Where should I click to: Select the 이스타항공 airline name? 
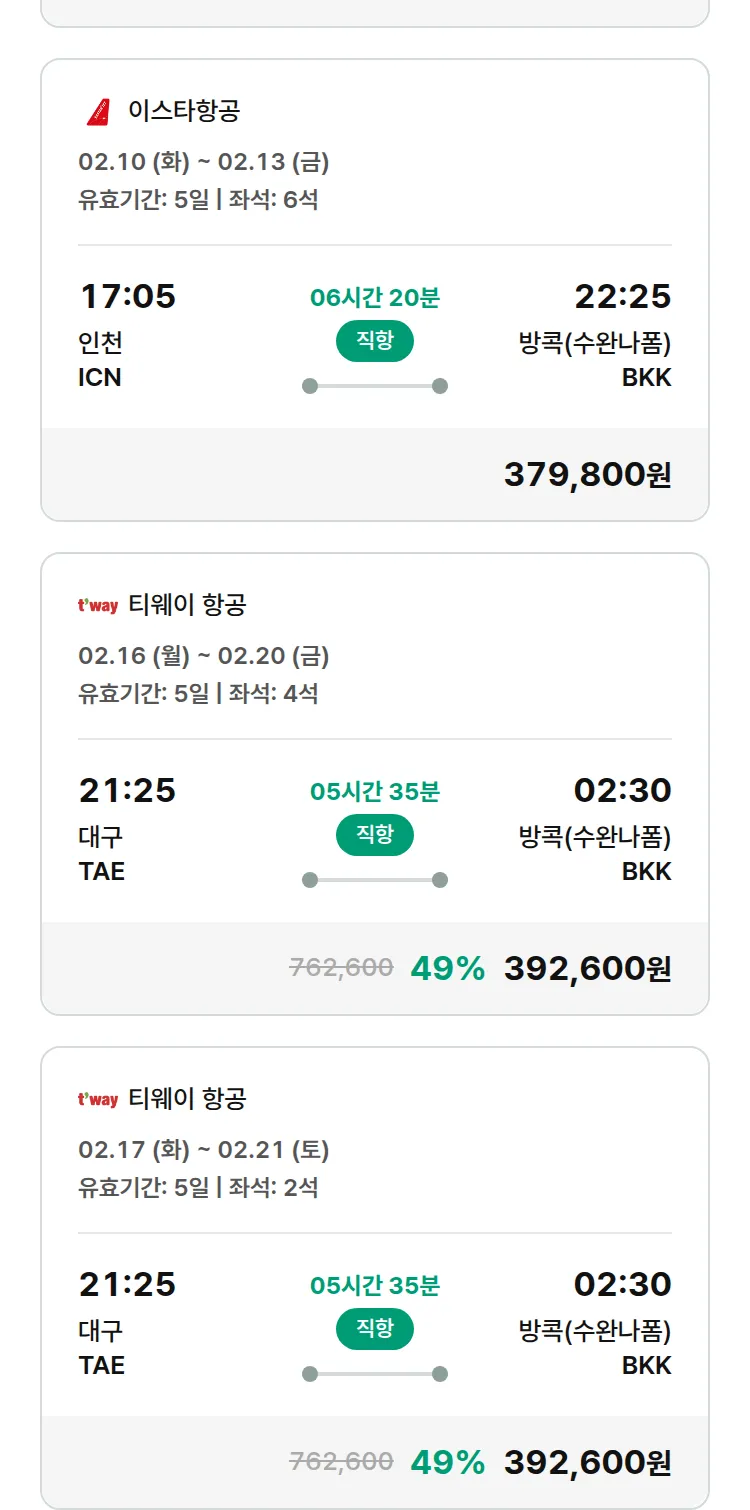pyautogui.click(x=184, y=111)
